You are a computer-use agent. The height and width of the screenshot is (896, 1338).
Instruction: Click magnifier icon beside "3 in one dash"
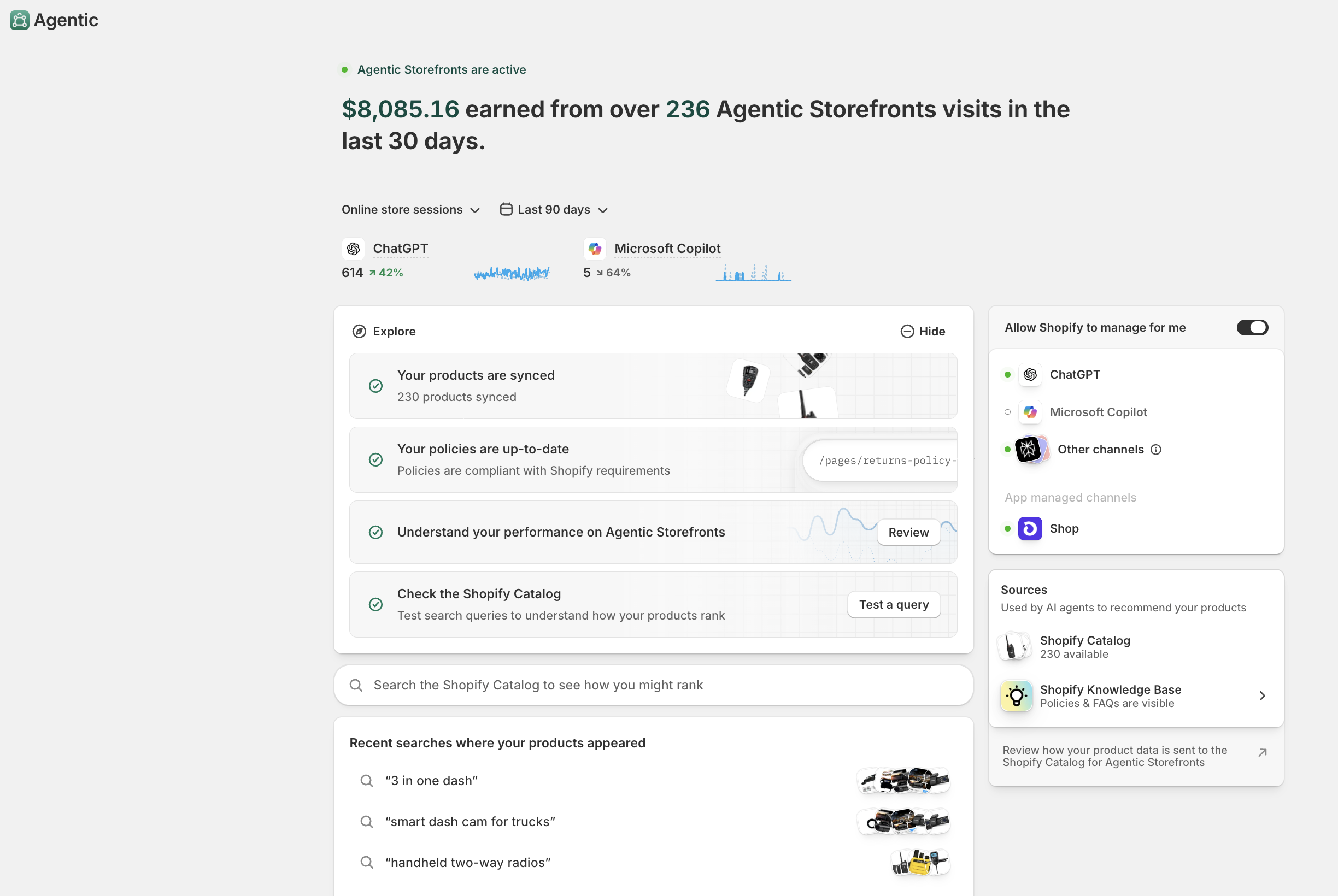[x=367, y=781]
